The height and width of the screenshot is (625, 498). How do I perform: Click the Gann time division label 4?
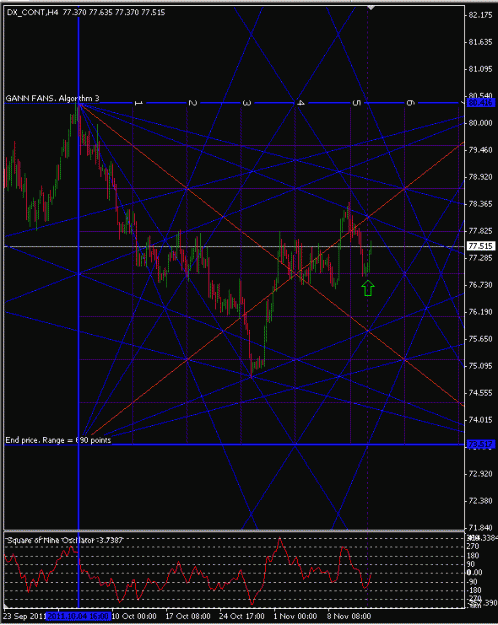coord(301,103)
